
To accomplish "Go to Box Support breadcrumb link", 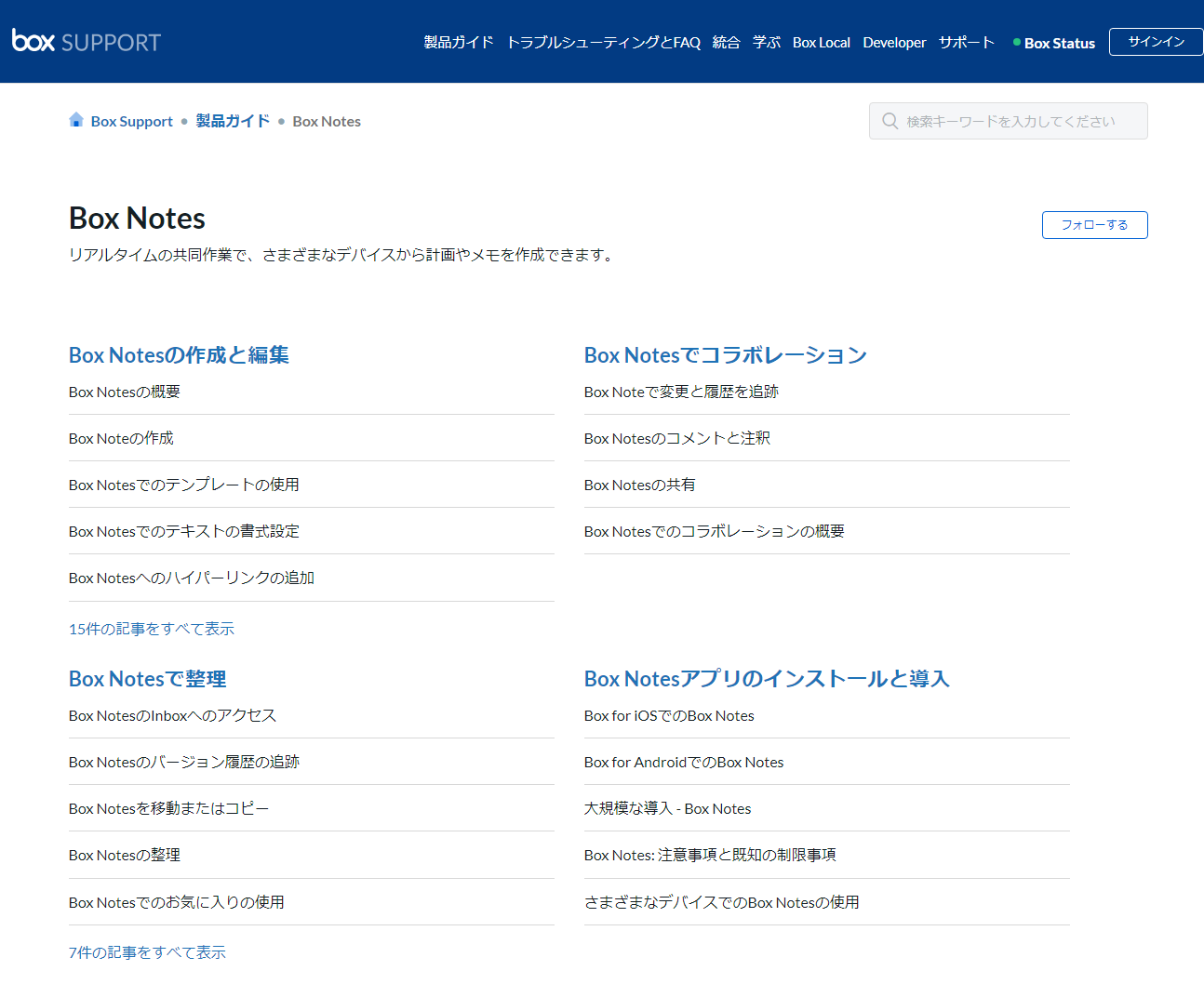I will [x=132, y=121].
